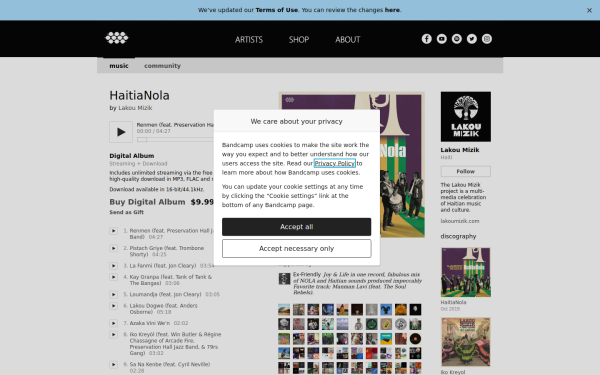This screenshot has width=600, height=375.
Task: Switch to the music tab
Action: coord(119,66)
